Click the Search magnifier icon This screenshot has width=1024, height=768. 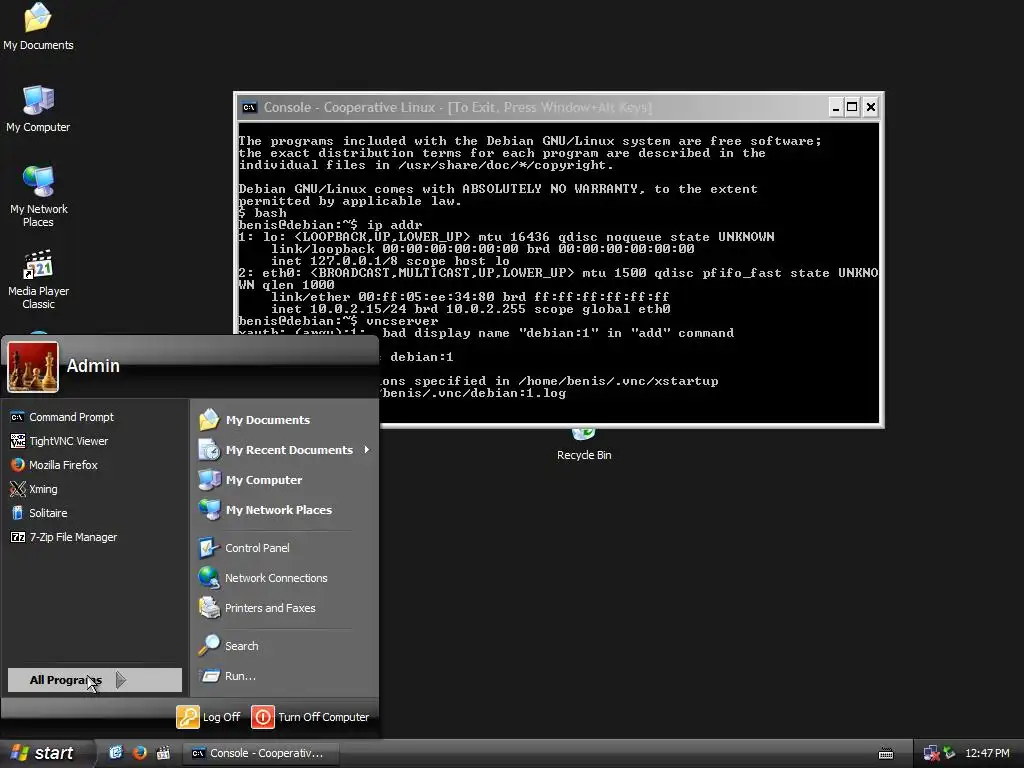209,646
